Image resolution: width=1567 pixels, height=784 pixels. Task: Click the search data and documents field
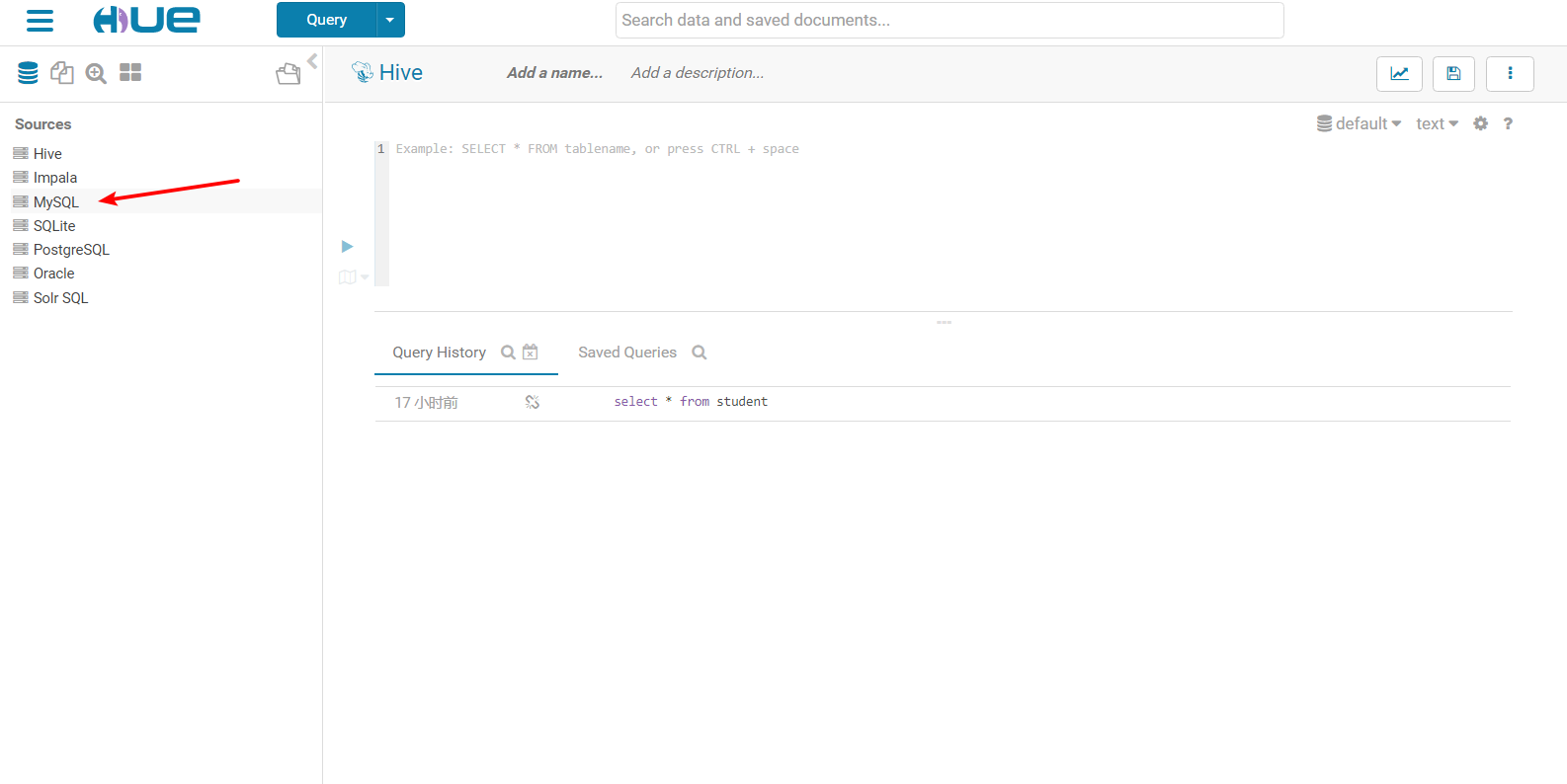(949, 20)
